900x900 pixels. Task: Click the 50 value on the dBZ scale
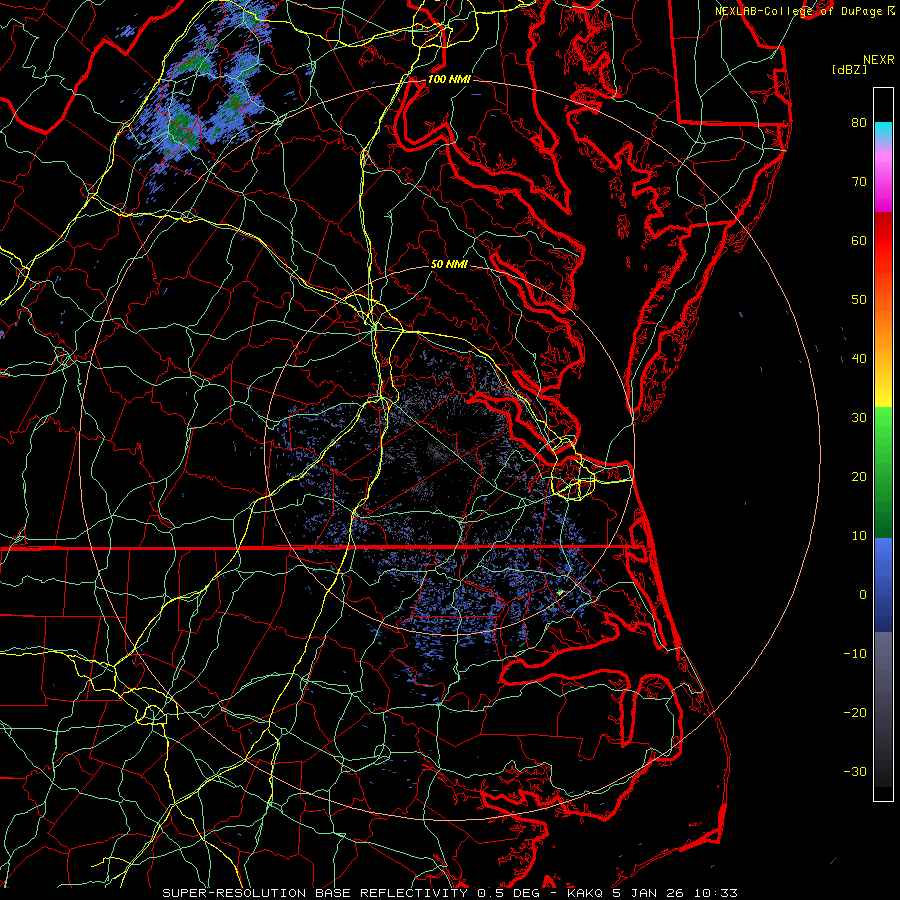859,300
